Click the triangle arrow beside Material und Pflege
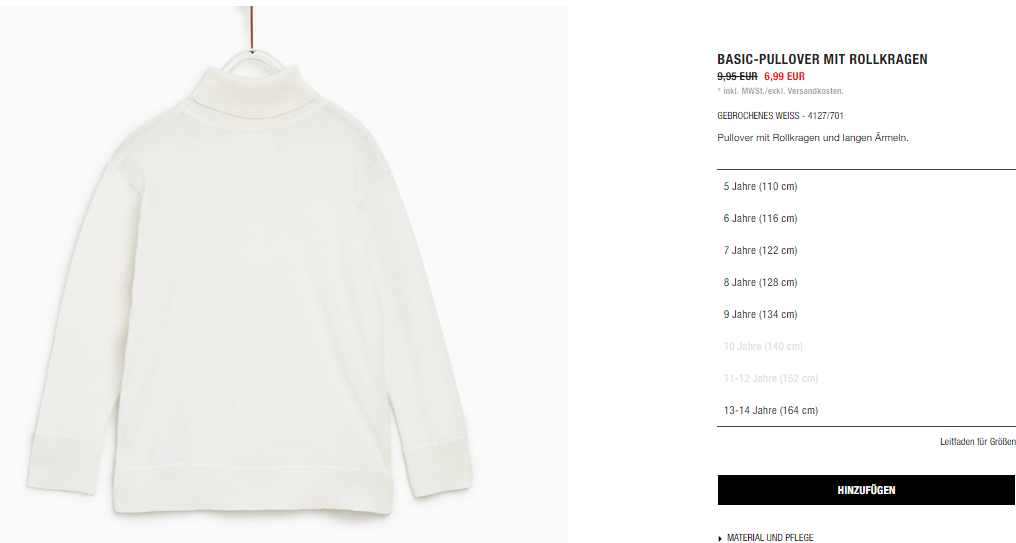Screen dimensions: 1016x543 tap(720, 538)
